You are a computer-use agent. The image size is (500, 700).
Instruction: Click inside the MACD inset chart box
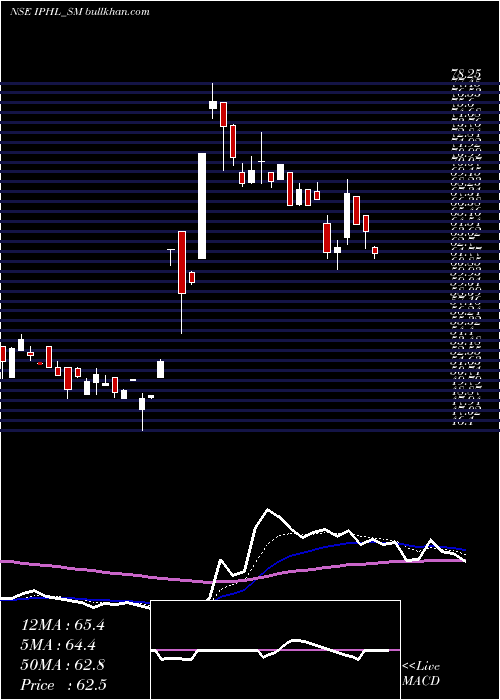275,650
